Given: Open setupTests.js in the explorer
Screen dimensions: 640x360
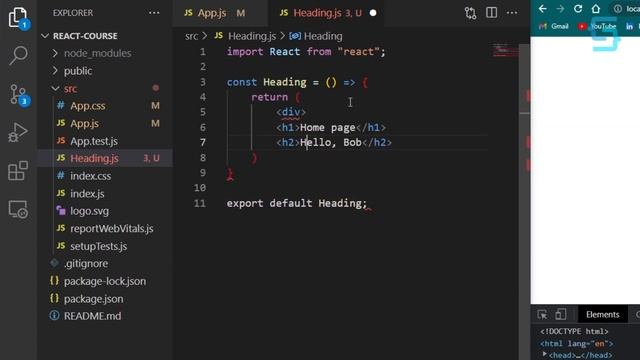Looking at the screenshot, I should [x=98, y=246].
